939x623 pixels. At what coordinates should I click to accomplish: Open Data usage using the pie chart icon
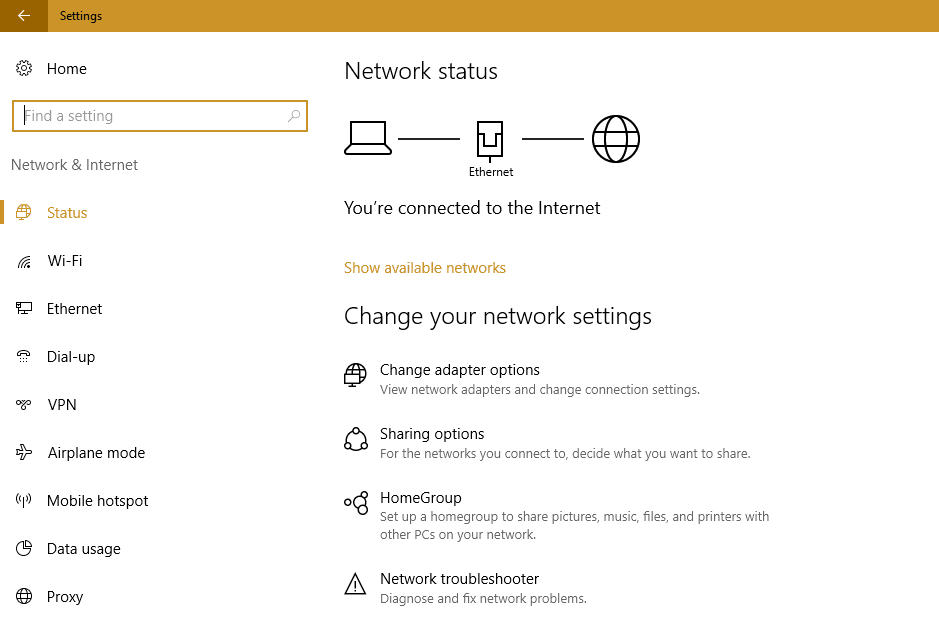point(22,548)
